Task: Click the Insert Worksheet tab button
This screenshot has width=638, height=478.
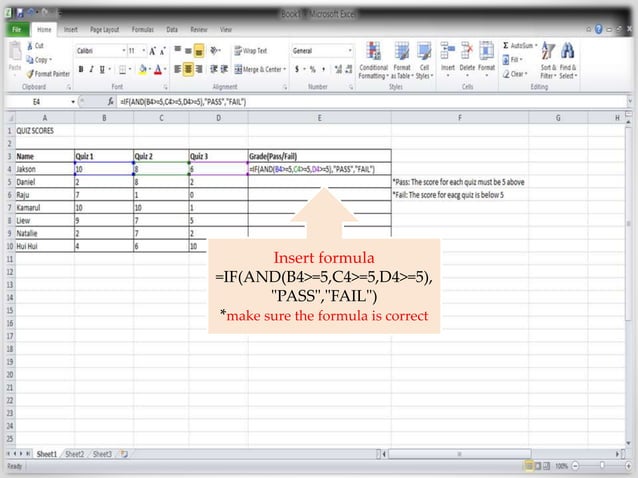Action: pyautogui.click(x=124, y=454)
